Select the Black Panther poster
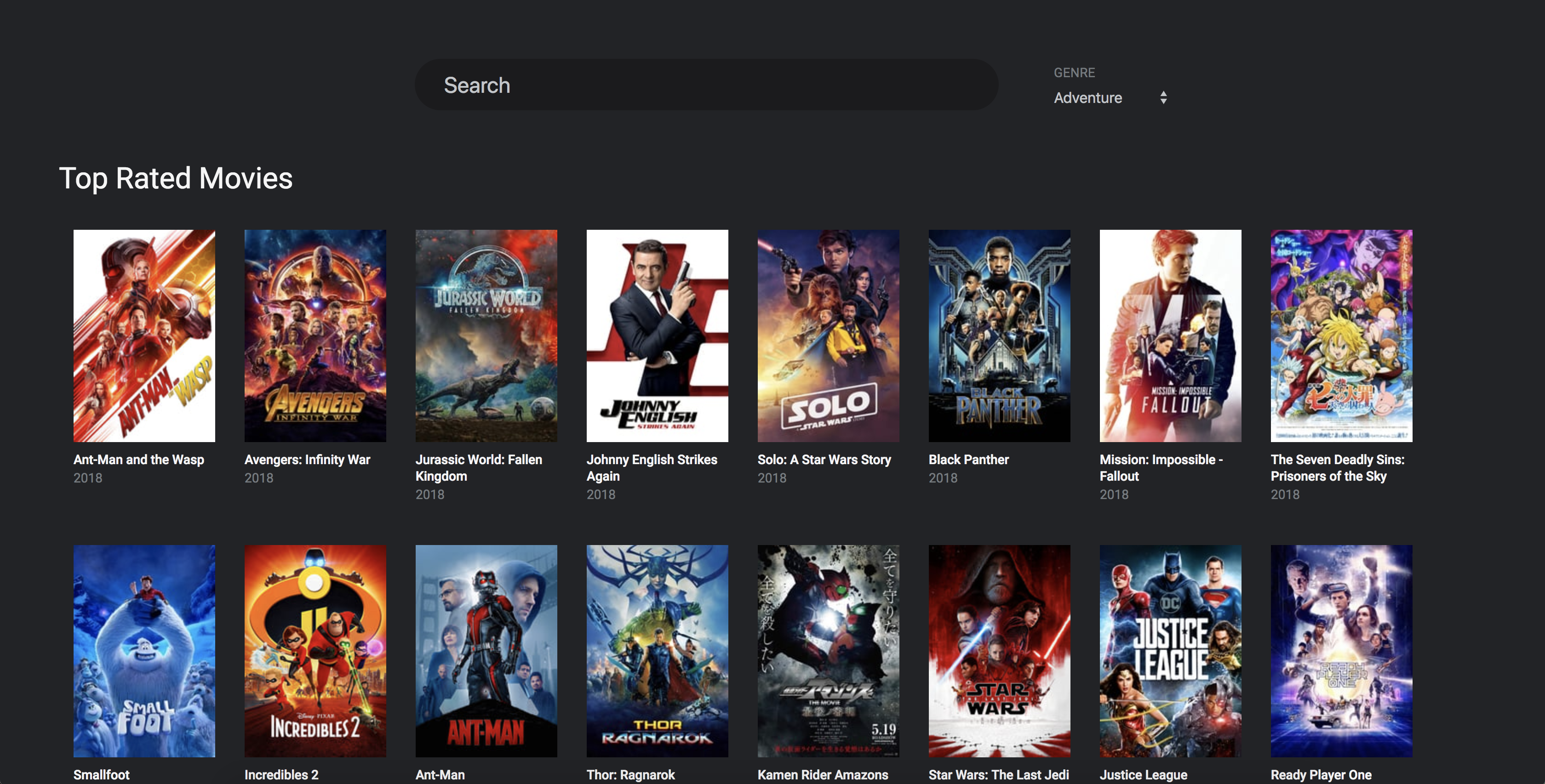Screen dimensions: 1545x784 [x=999, y=335]
